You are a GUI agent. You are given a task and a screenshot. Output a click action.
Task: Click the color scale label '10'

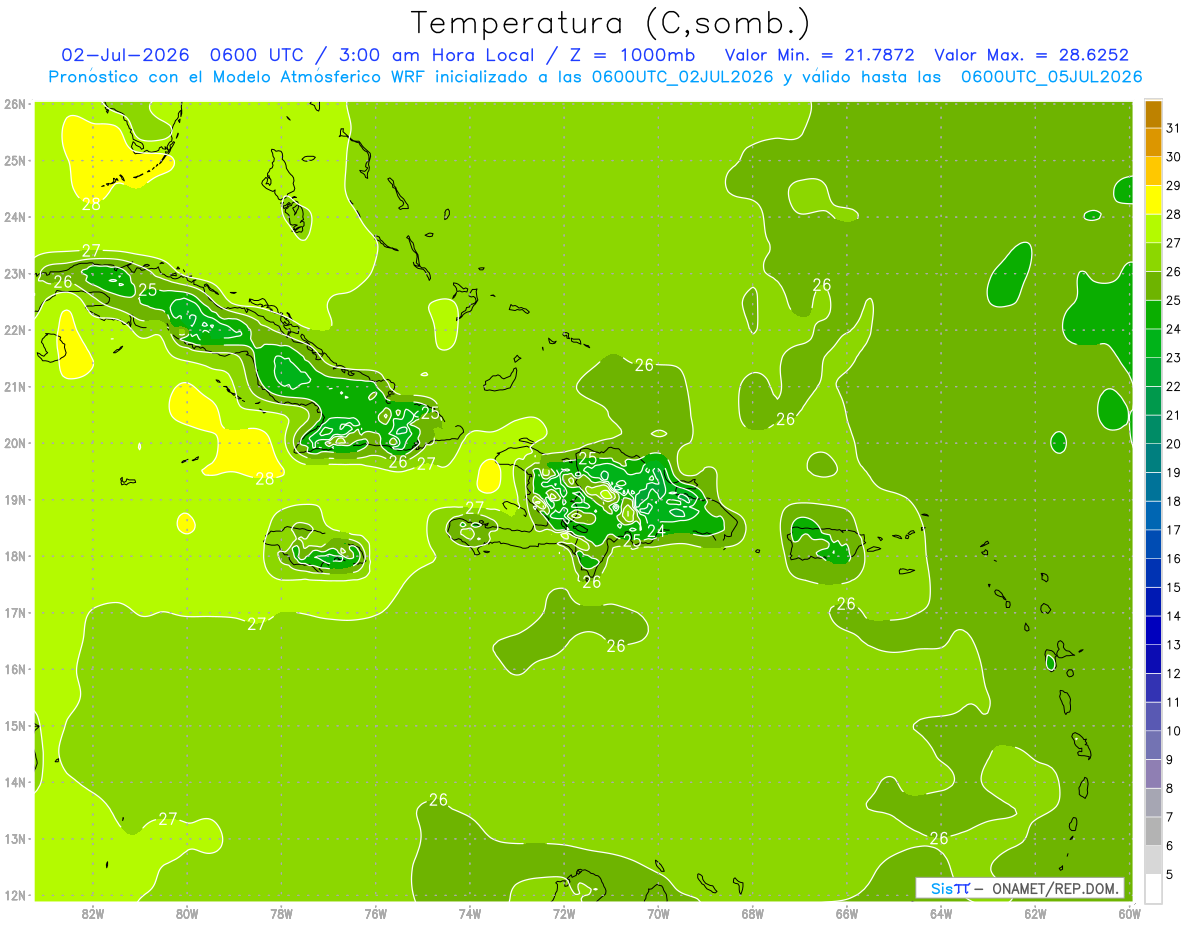tap(1174, 731)
